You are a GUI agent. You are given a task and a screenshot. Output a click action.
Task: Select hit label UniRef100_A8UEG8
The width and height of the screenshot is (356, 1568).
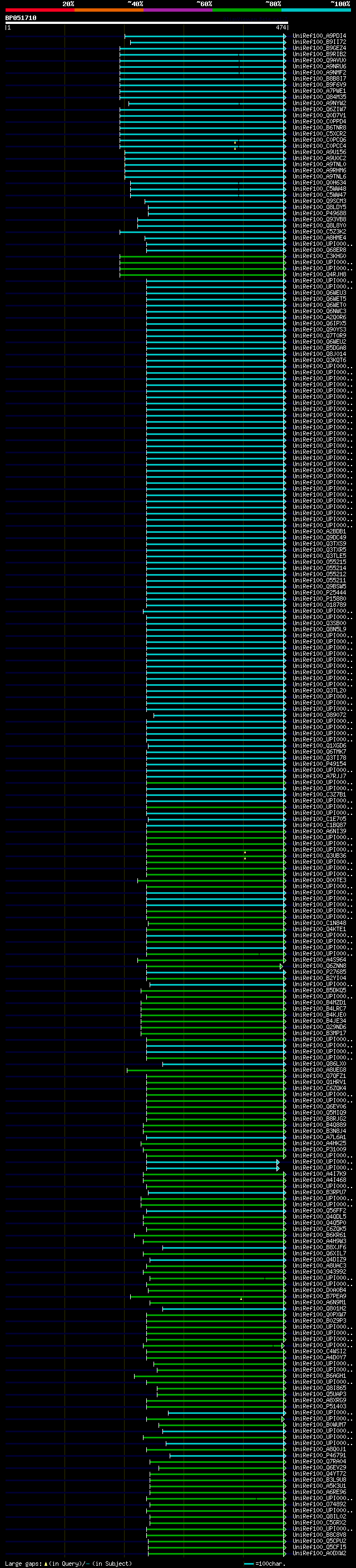[x=319, y=1070]
